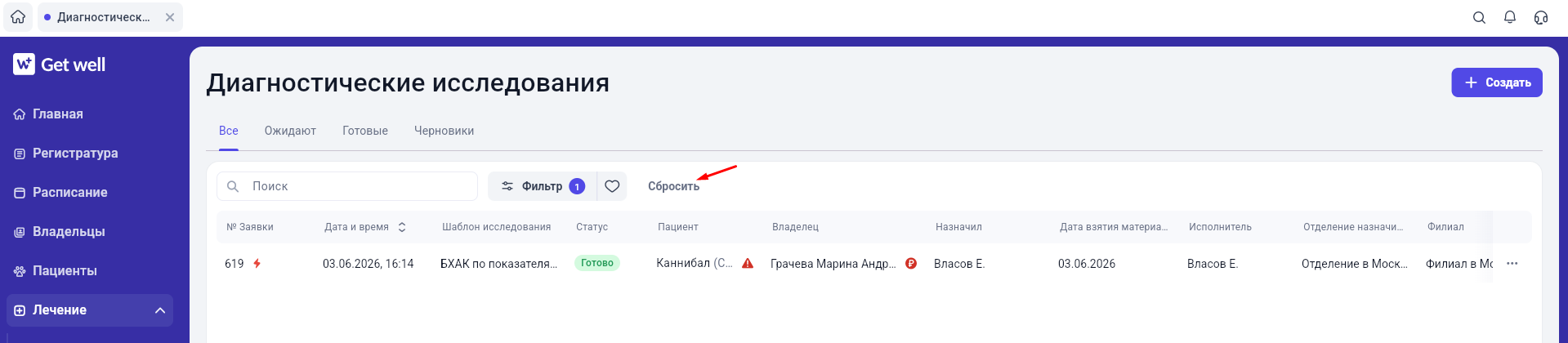
Task: Open the home icon tab
Action: point(18,17)
